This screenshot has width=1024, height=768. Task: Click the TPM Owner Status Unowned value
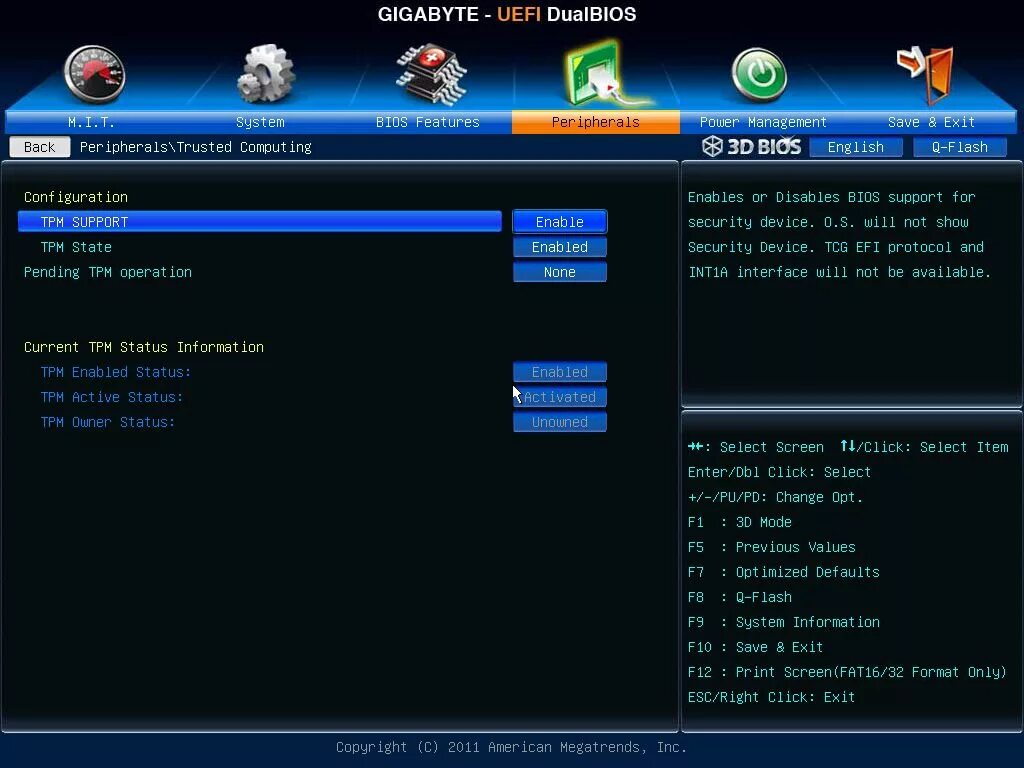click(560, 422)
